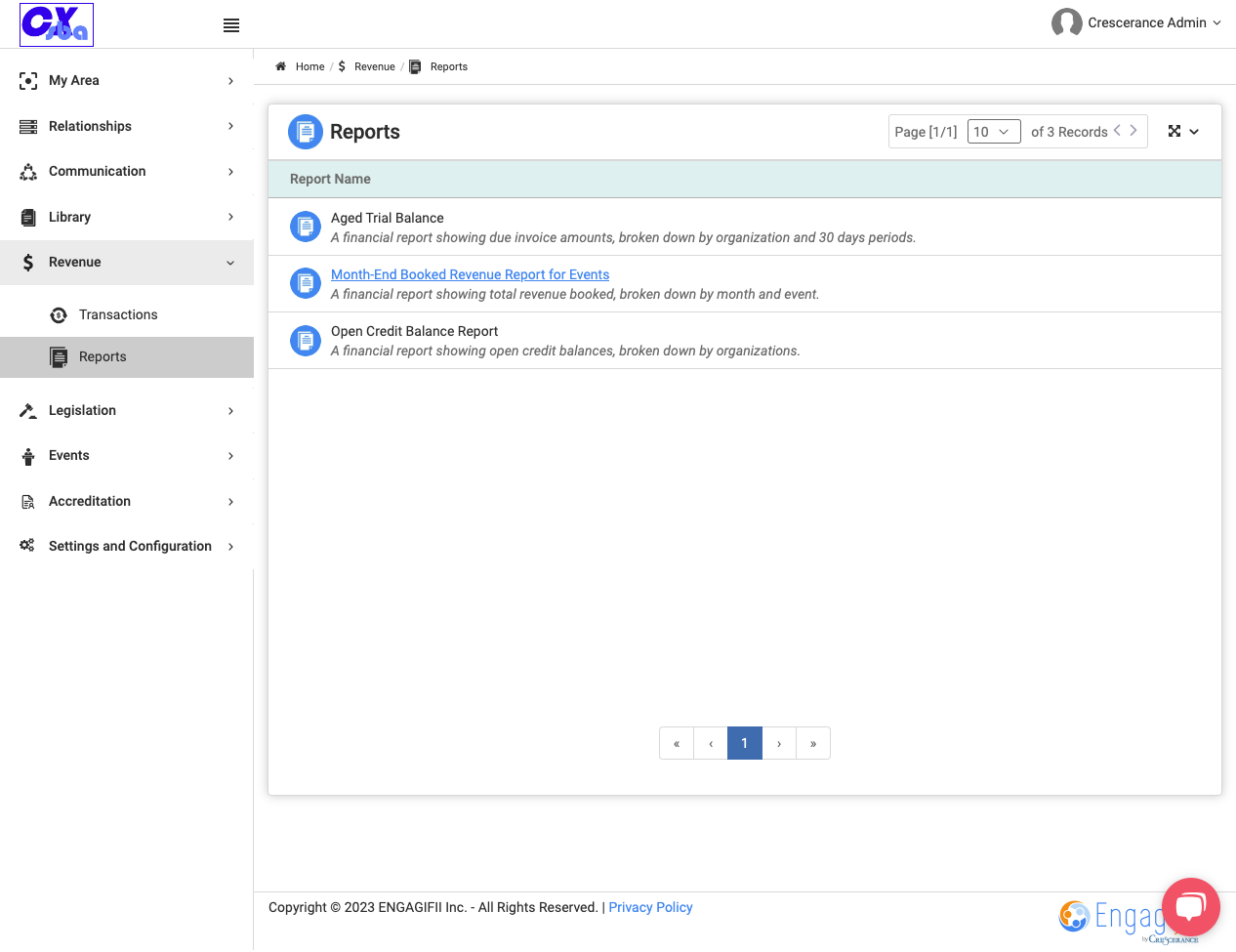Viewport: 1236px width, 952px height.
Task: Select page 1 in pagination
Action: point(745,743)
